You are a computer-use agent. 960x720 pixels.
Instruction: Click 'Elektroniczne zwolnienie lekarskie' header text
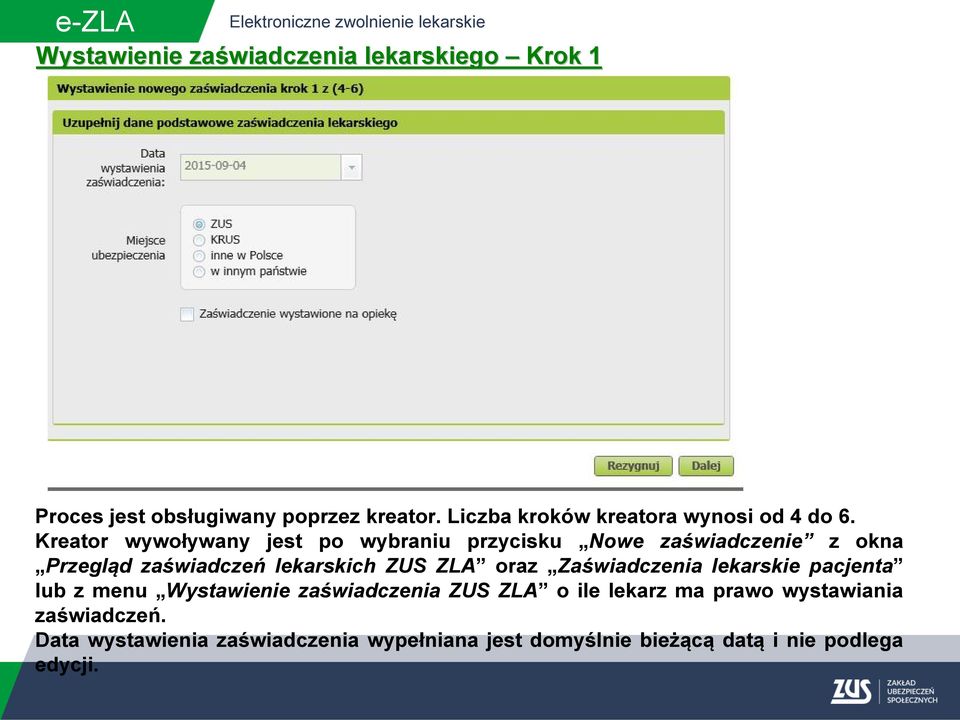[x=357, y=22]
